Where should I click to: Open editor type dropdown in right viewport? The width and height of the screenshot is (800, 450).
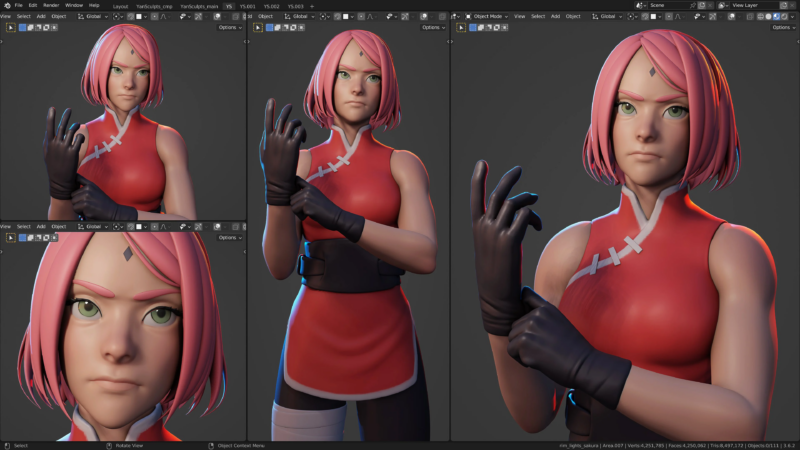[456, 16]
